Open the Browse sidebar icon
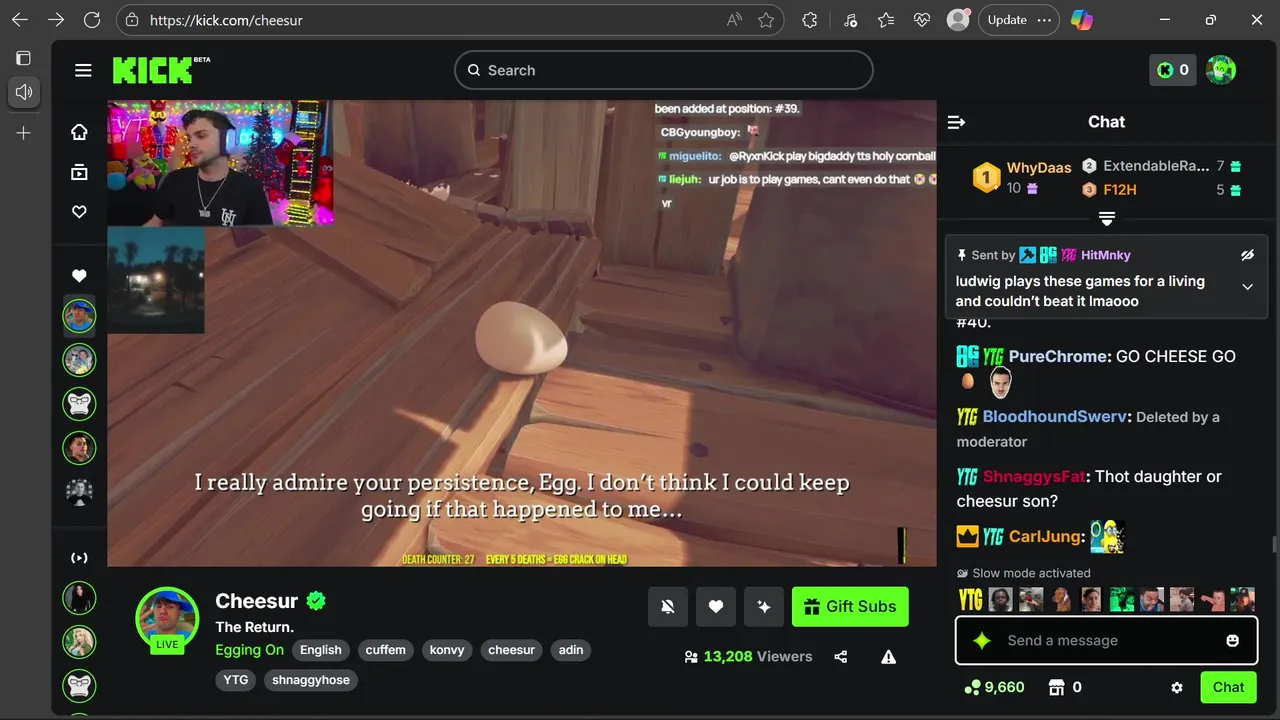Screen dimensions: 1280x720 tap(79, 172)
